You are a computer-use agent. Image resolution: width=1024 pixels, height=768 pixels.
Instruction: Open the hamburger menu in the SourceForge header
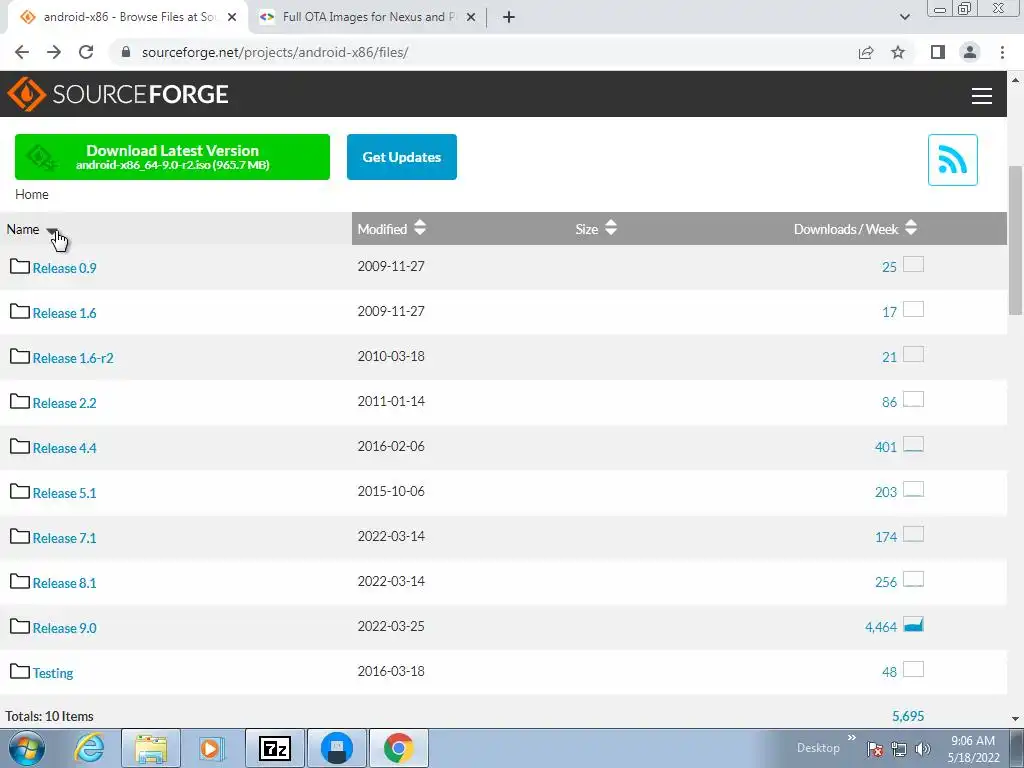pyautogui.click(x=982, y=96)
